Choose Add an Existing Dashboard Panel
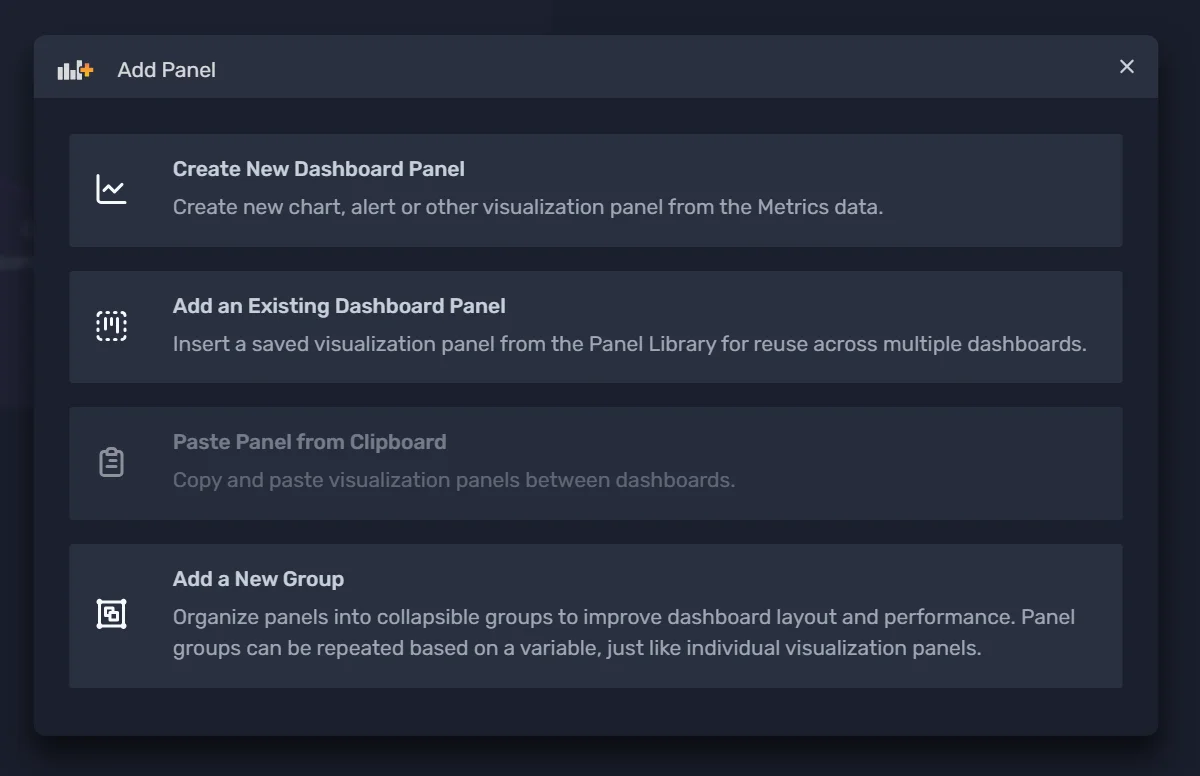This screenshot has width=1200, height=776. [596, 326]
